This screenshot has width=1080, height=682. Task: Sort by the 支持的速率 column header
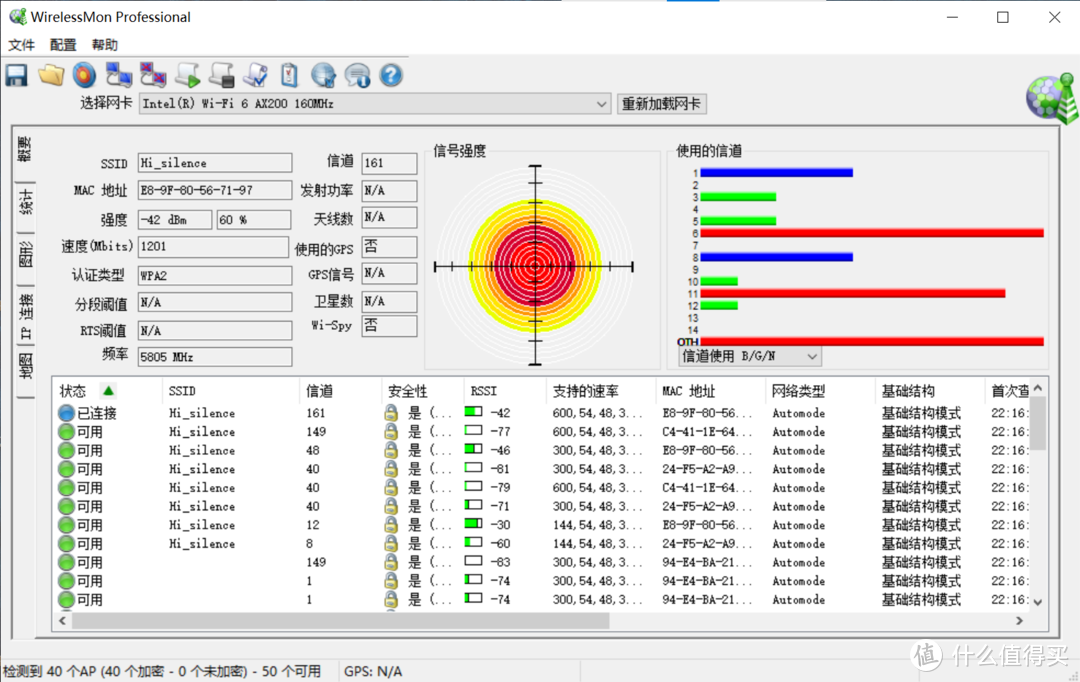point(601,391)
